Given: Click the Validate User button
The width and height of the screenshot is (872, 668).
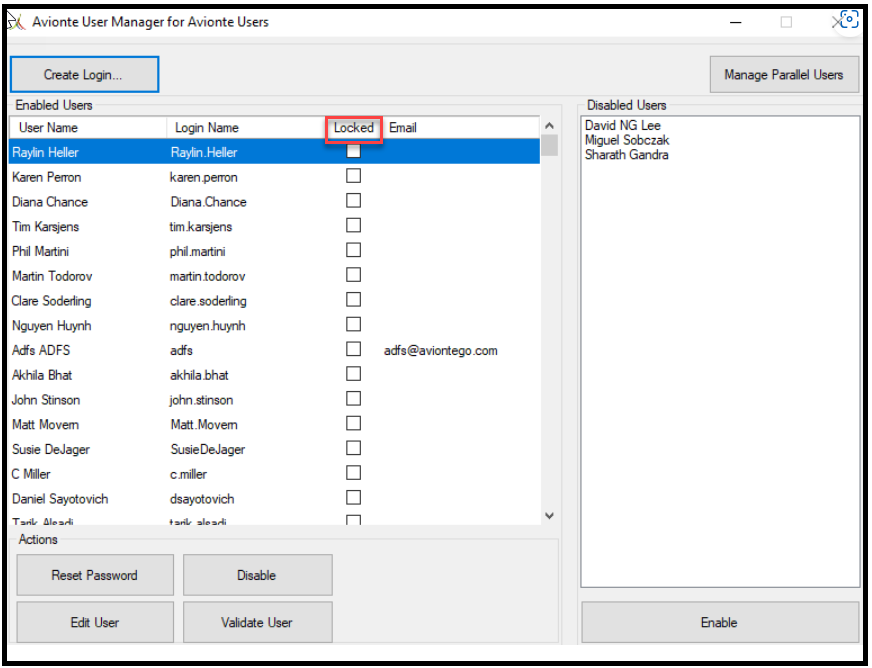Looking at the screenshot, I should 257,622.
